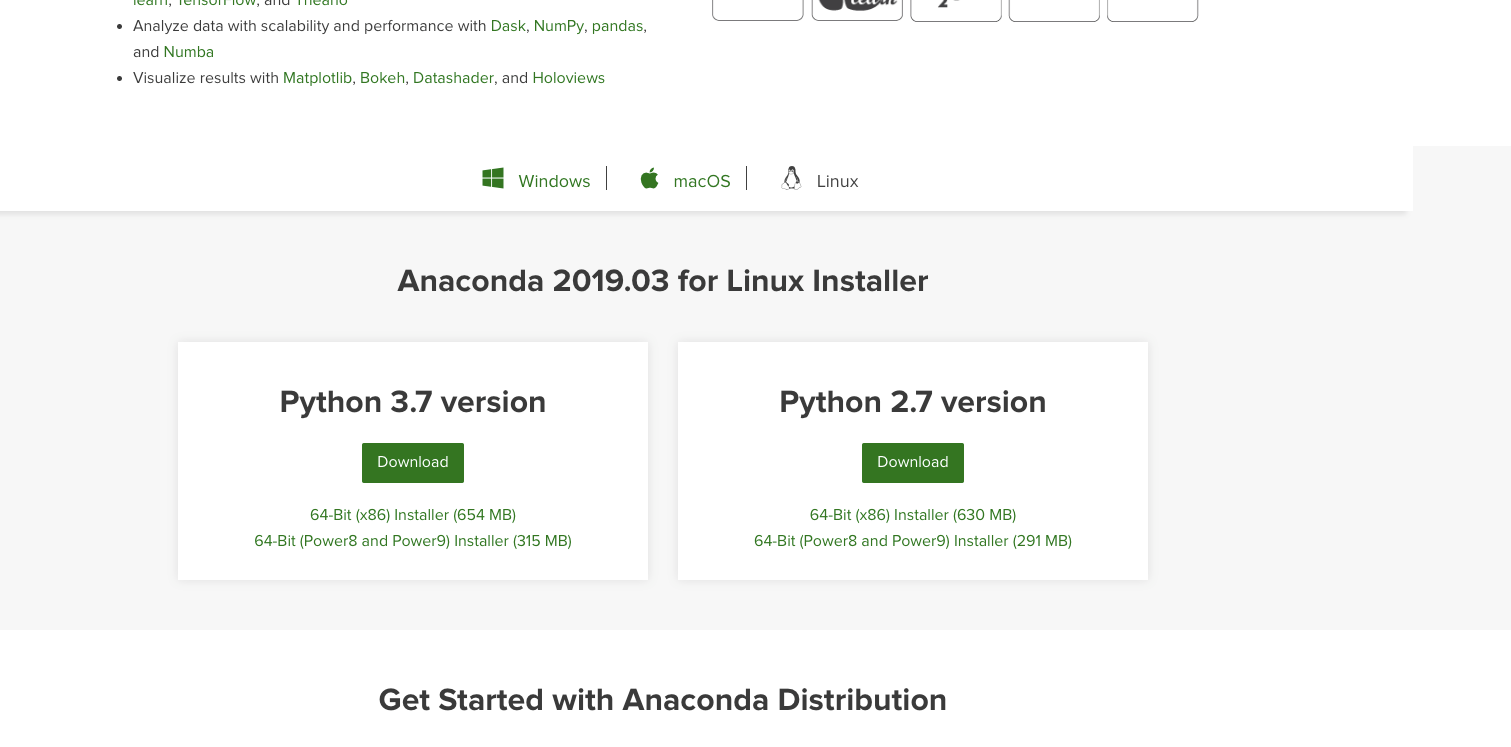Follow the pandas link
1511x747 pixels.
[617, 26]
